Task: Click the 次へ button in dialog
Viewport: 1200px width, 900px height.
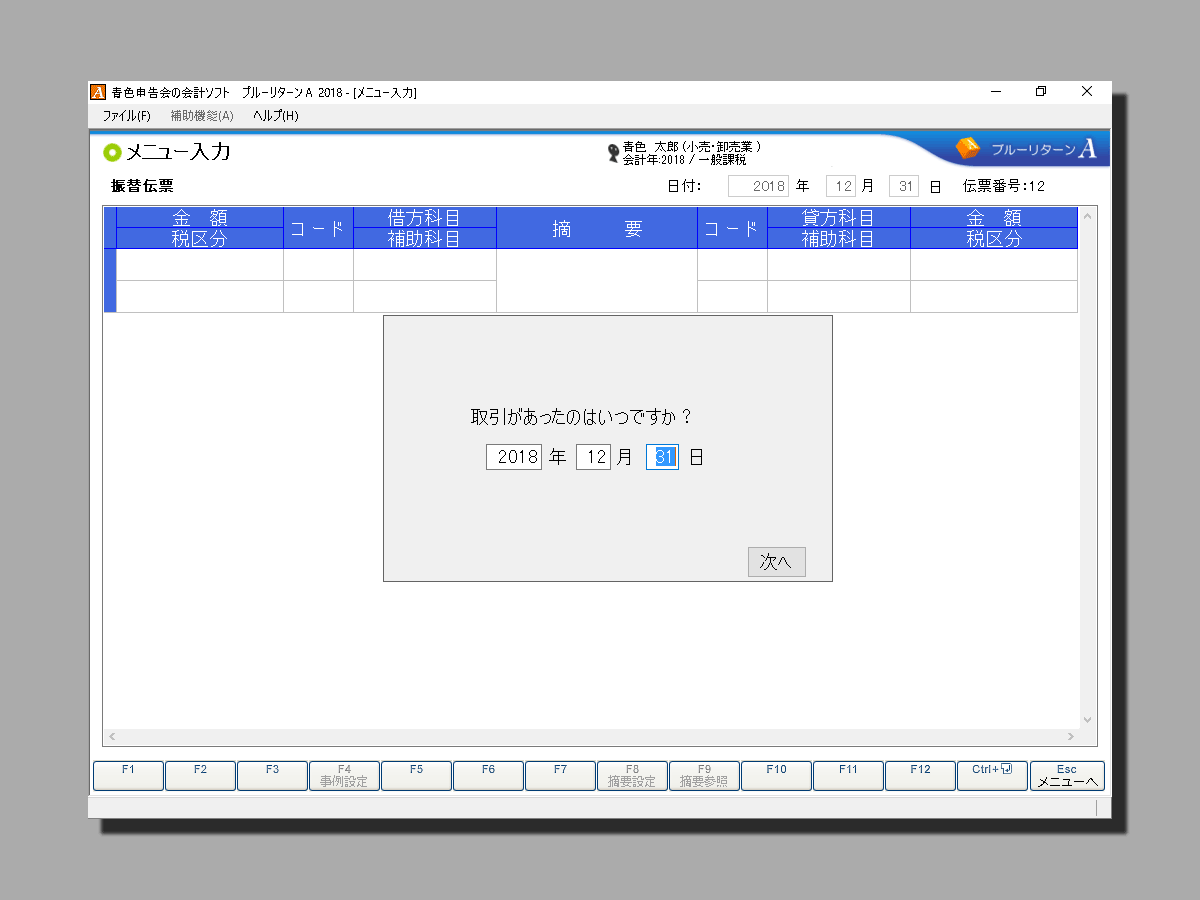Action: [x=776, y=562]
